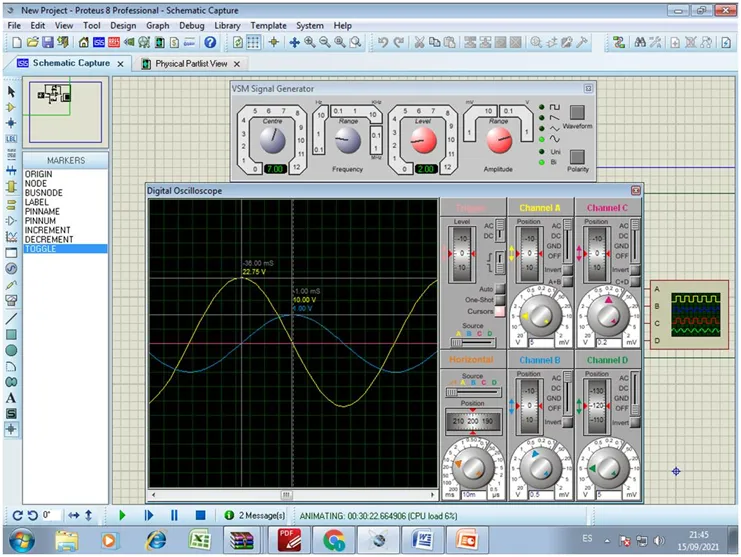
Task: Open the Design menu
Action: pos(123,26)
